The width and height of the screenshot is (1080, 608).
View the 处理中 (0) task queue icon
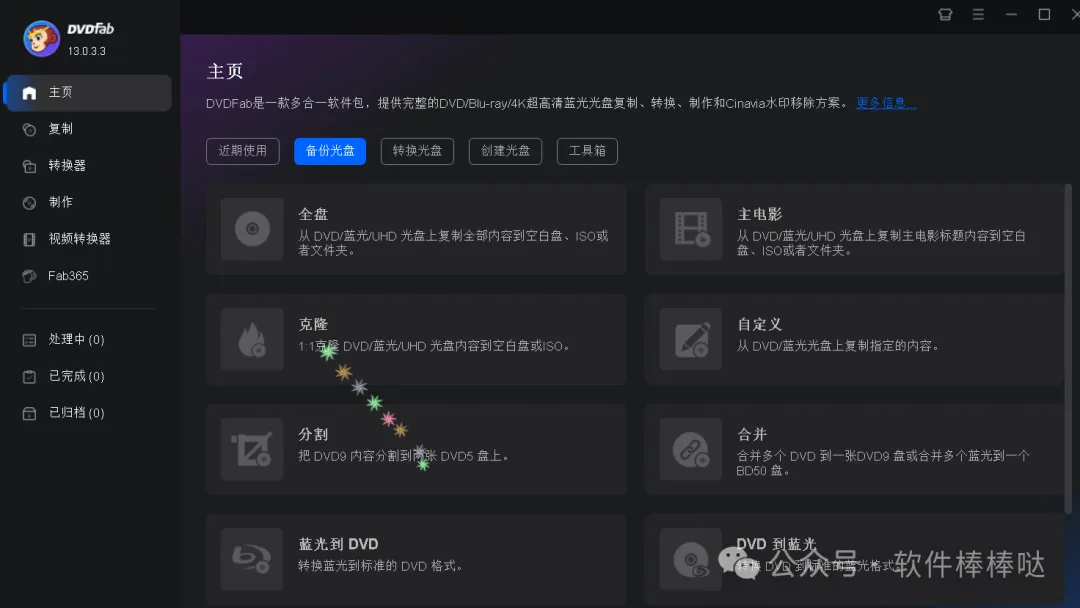click(29, 340)
